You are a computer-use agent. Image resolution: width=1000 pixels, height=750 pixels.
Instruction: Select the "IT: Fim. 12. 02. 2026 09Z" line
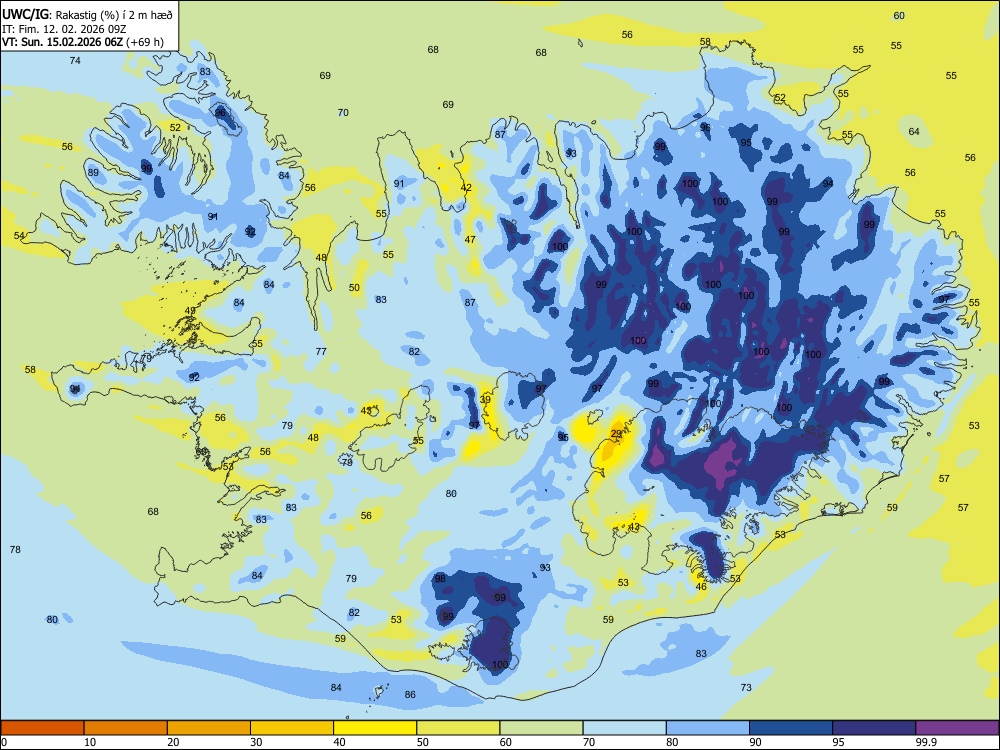[64, 29]
